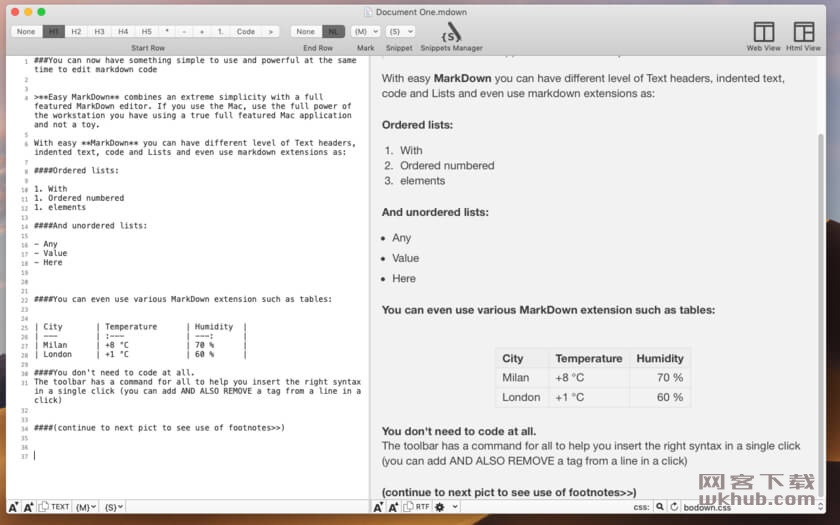Open the (M) dropdown in bottom bar
Viewport: 840px width, 525px height.
[86, 507]
